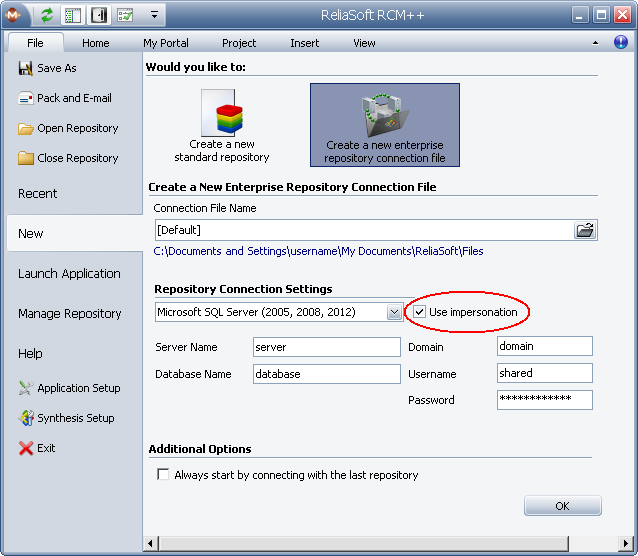Enable Always start by connecting with last repository
Image resolution: width=638 pixels, height=556 pixels.
coord(163,475)
